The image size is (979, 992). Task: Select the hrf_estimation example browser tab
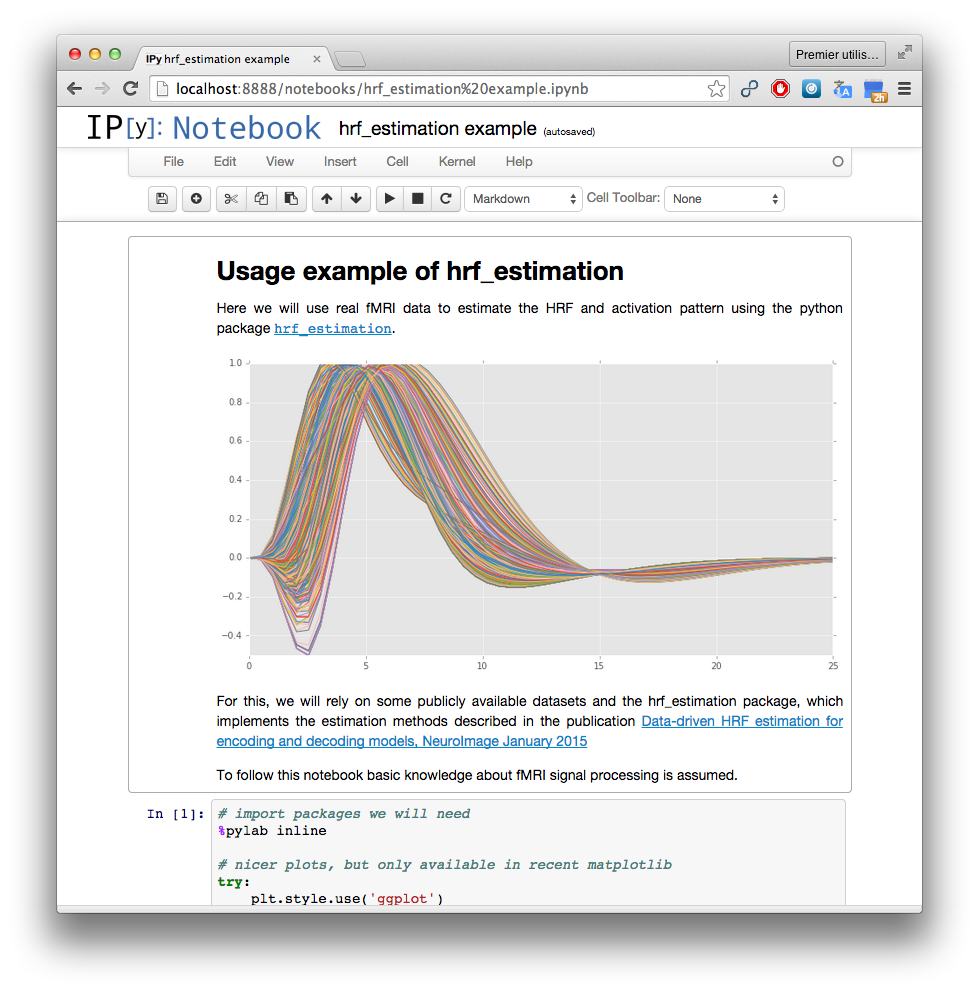[x=231, y=59]
